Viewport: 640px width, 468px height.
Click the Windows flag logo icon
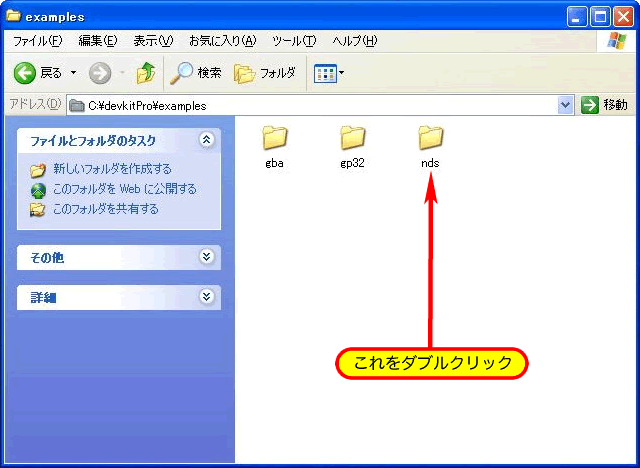617,41
